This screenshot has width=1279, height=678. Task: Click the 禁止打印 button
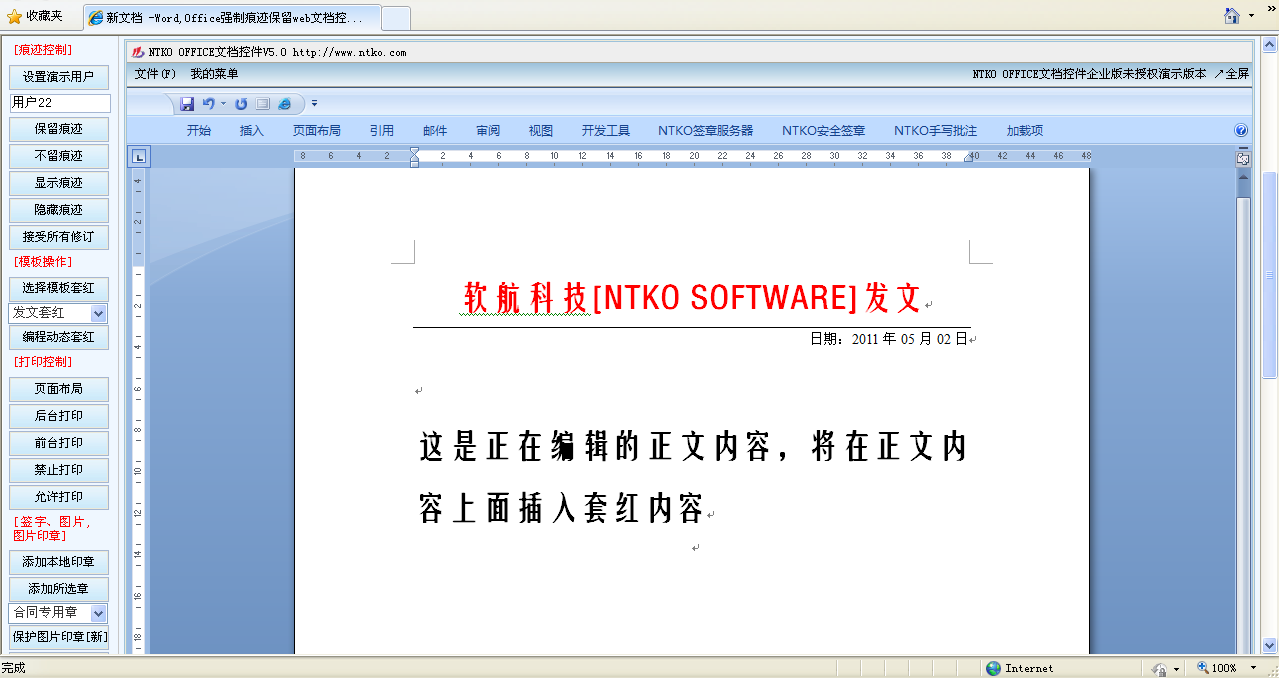pyautogui.click(x=59, y=470)
